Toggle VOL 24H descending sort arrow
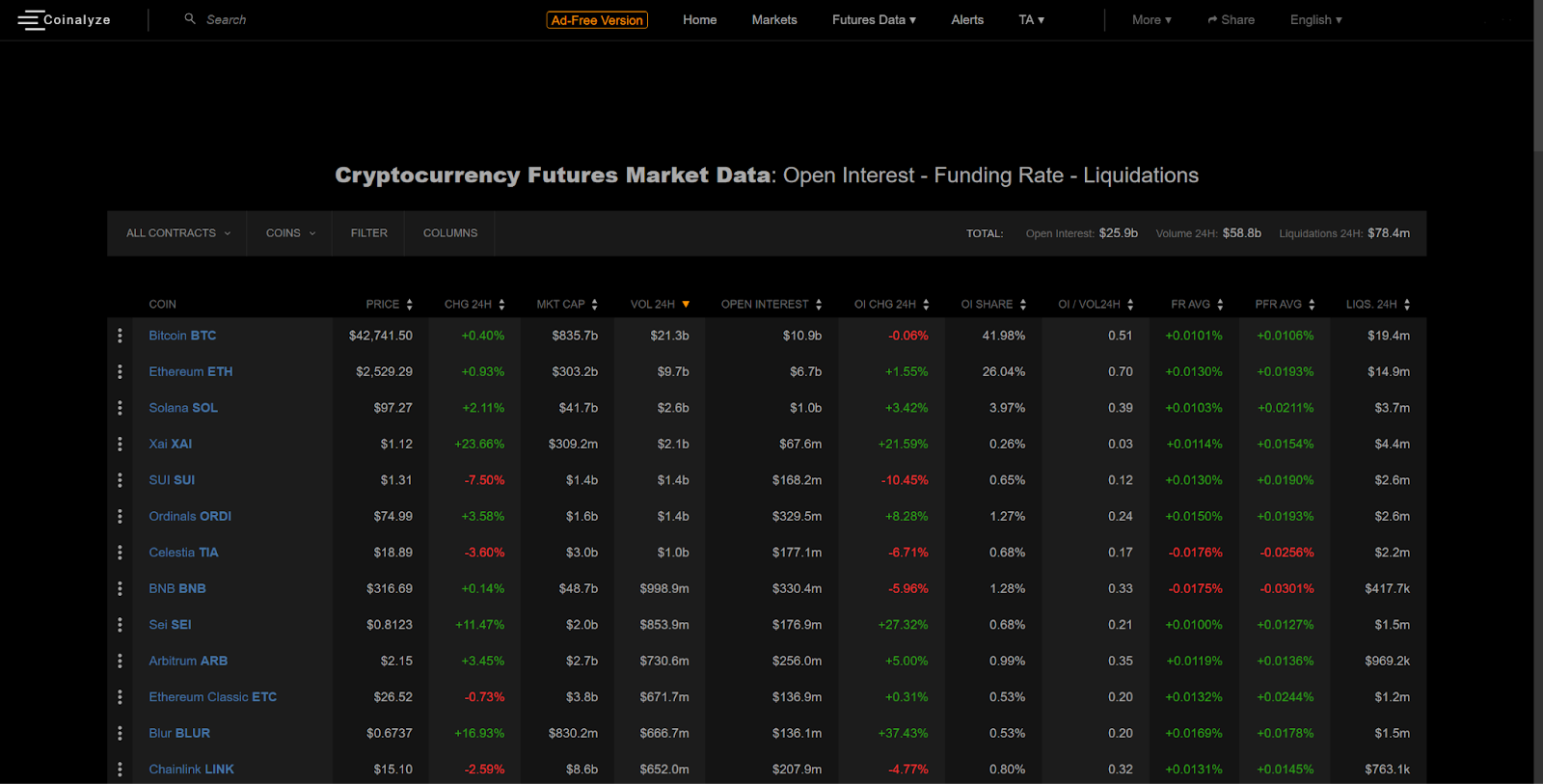 [686, 305]
